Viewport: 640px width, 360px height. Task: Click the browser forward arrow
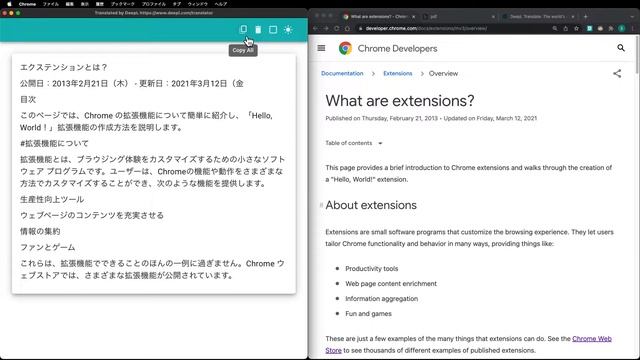coord(326,28)
